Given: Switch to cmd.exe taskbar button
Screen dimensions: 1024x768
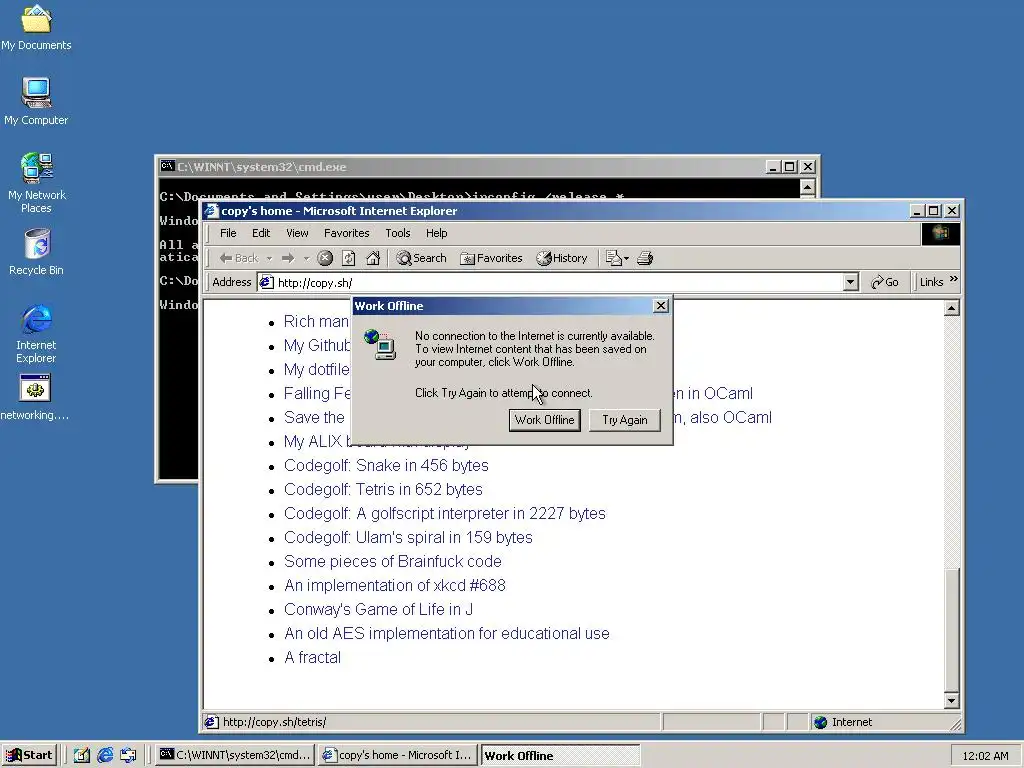Looking at the screenshot, I should tap(236, 755).
